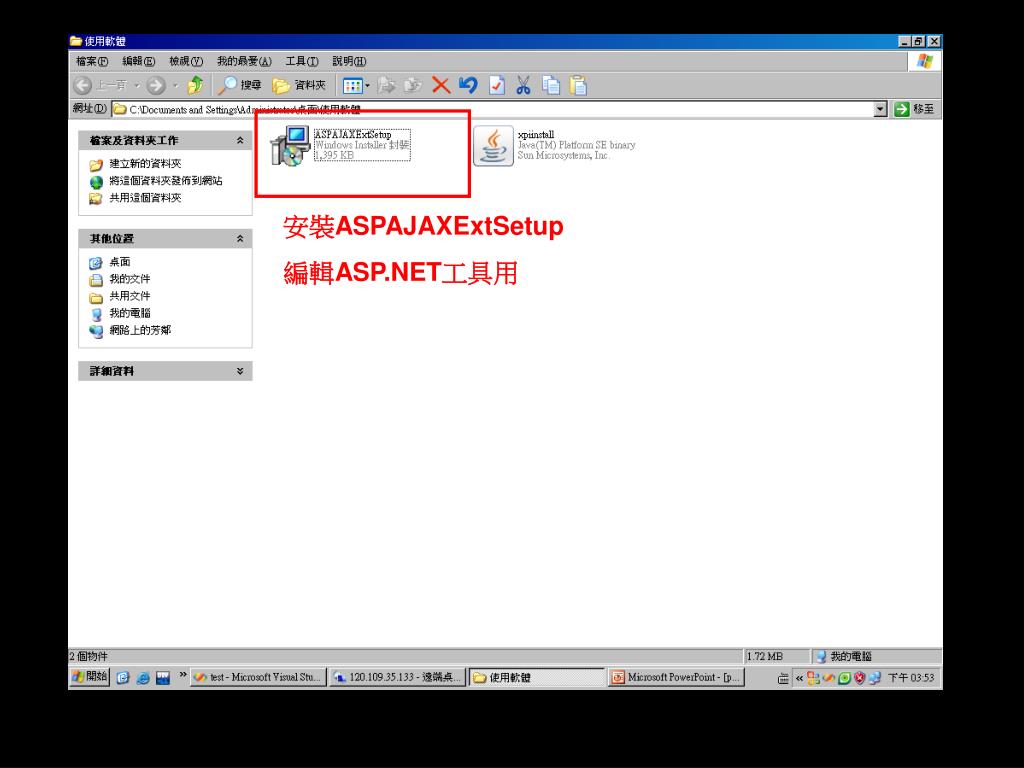Click the language bar keyboard icon
The height and width of the screenshot is (768, 1024).
[x=783, y=679]
